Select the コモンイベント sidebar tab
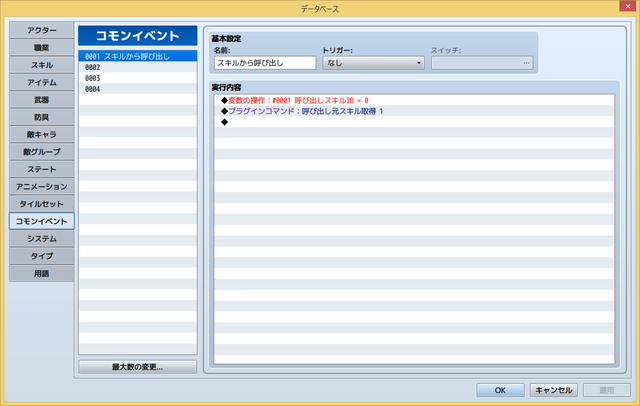 [x=42, y=221]
